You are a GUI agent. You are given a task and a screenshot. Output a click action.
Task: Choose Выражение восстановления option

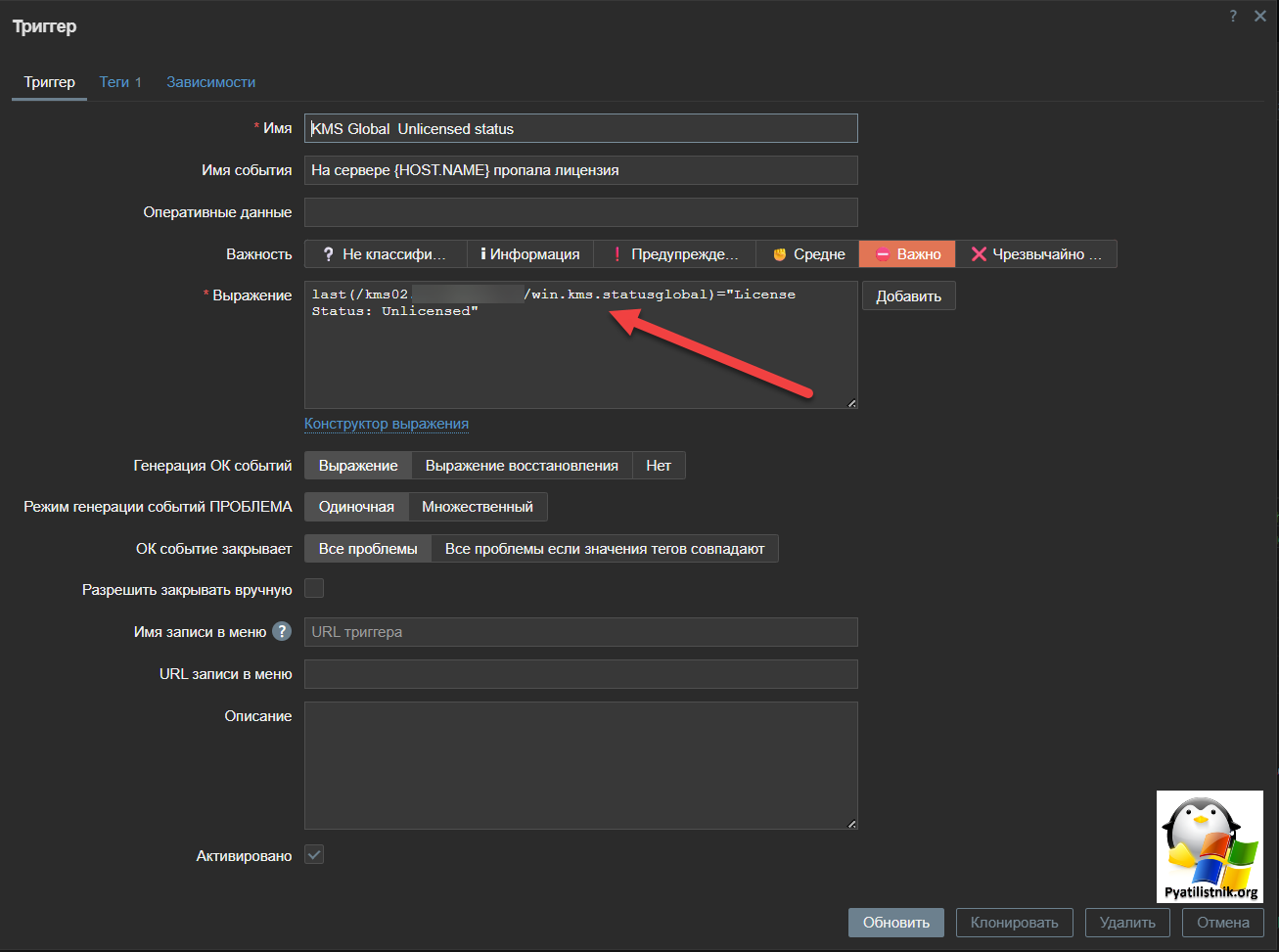pyautogui.click(x=522, y=466)
